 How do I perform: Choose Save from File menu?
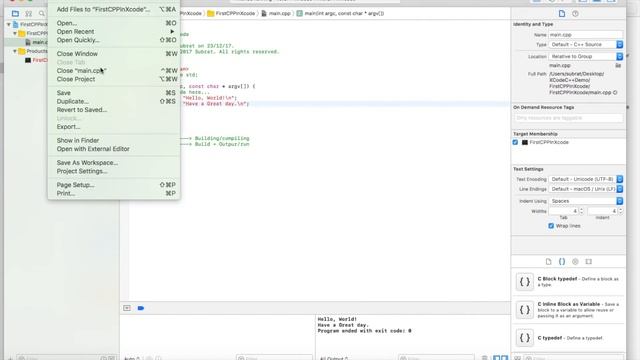point(114,93)
